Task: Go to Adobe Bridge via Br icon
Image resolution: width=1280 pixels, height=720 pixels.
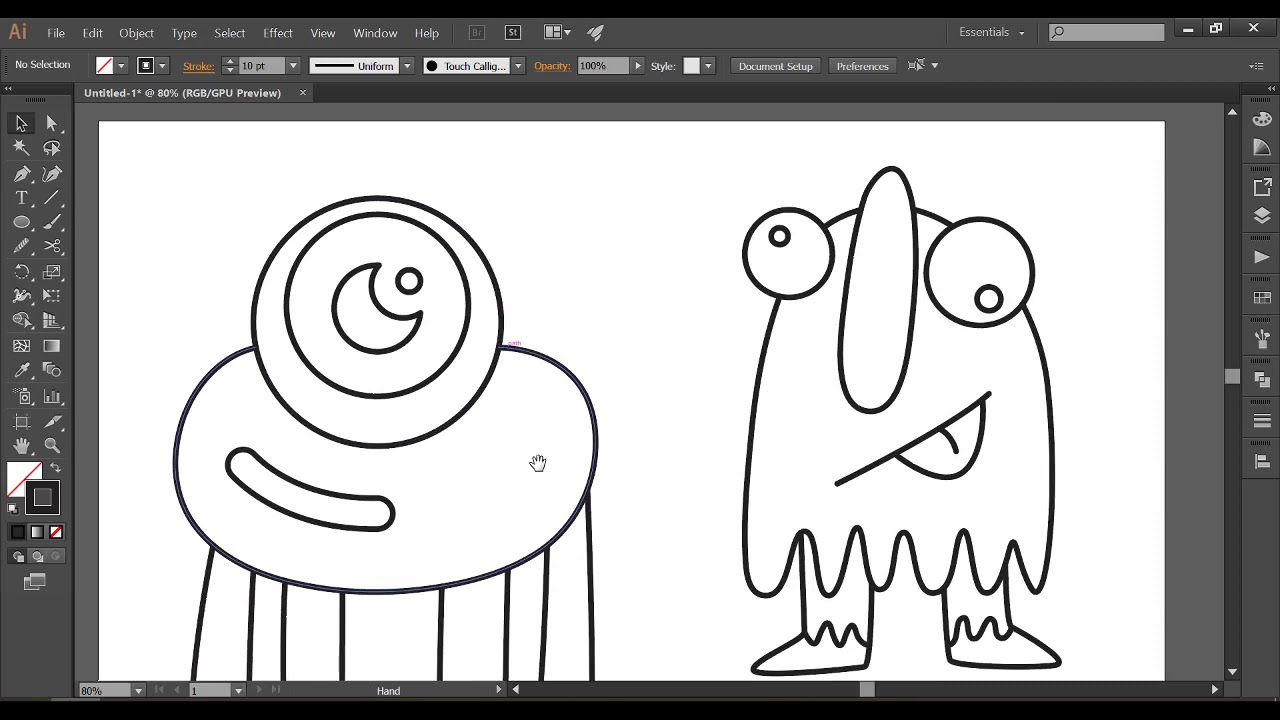Action: click(477, 32)
